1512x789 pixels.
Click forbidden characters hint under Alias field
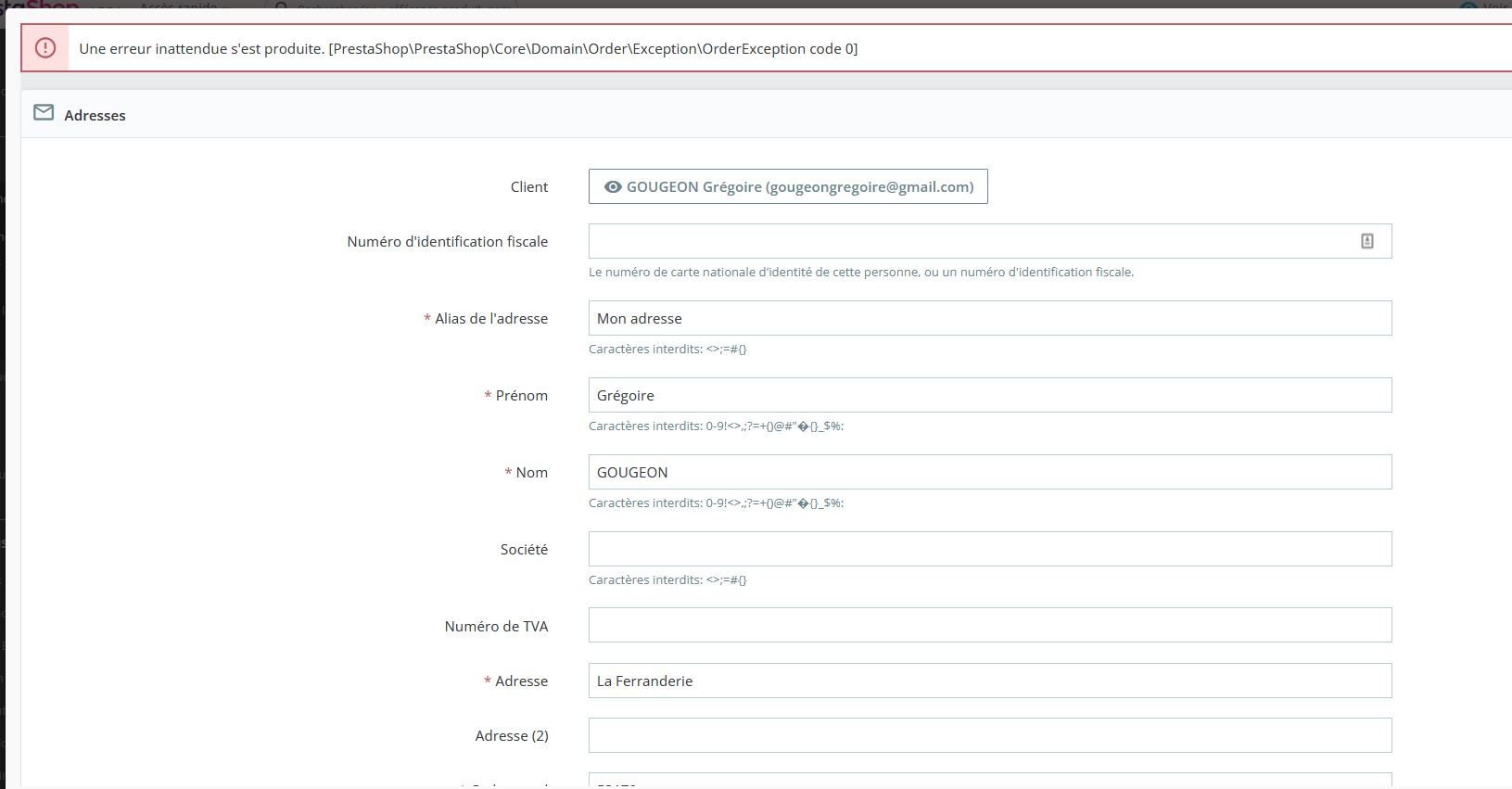667,349
